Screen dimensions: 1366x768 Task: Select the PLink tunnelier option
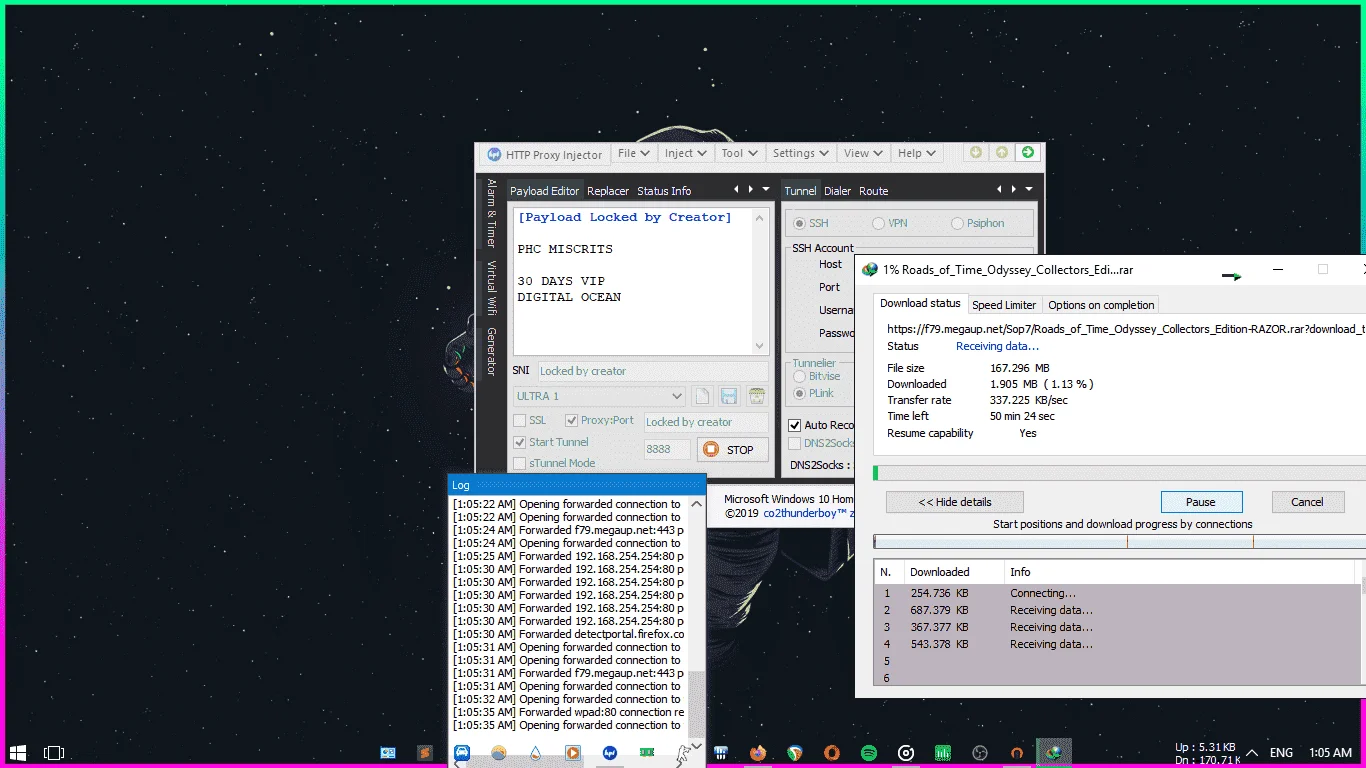coord(799,393)
